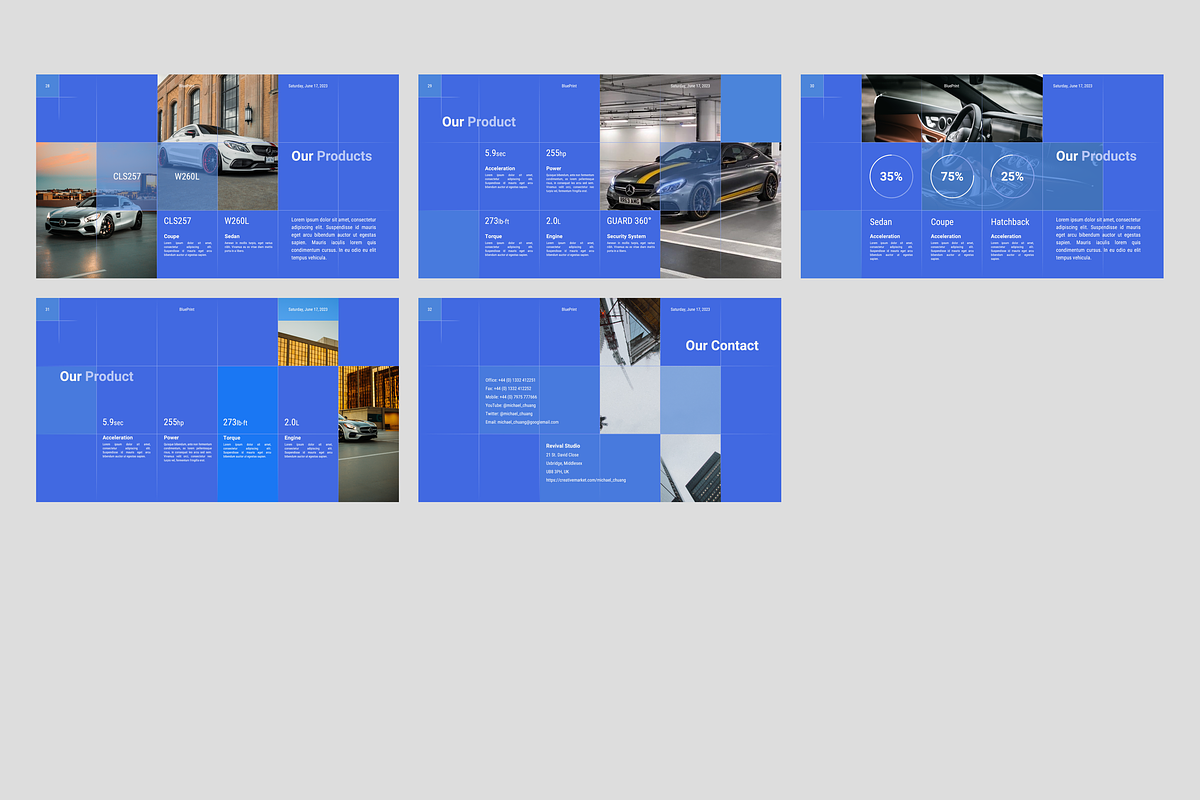Click the 'Our Contact' heading

coord(722,345)
